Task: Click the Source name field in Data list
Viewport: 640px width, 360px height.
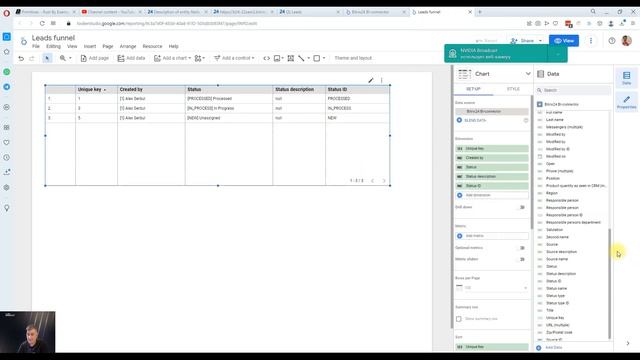Action: coord(557,259)
